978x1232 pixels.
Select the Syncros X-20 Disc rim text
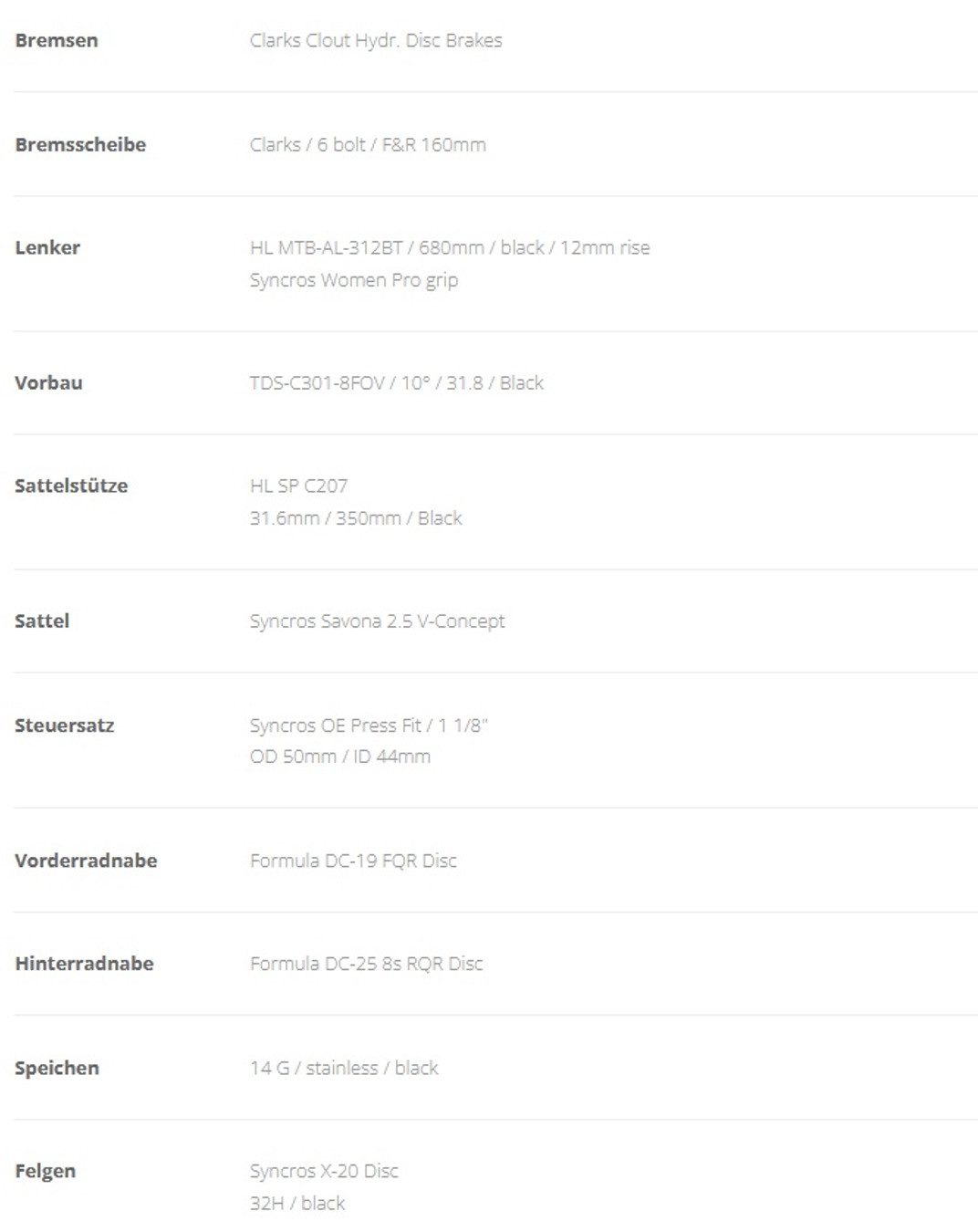(x=324, y=1171)
